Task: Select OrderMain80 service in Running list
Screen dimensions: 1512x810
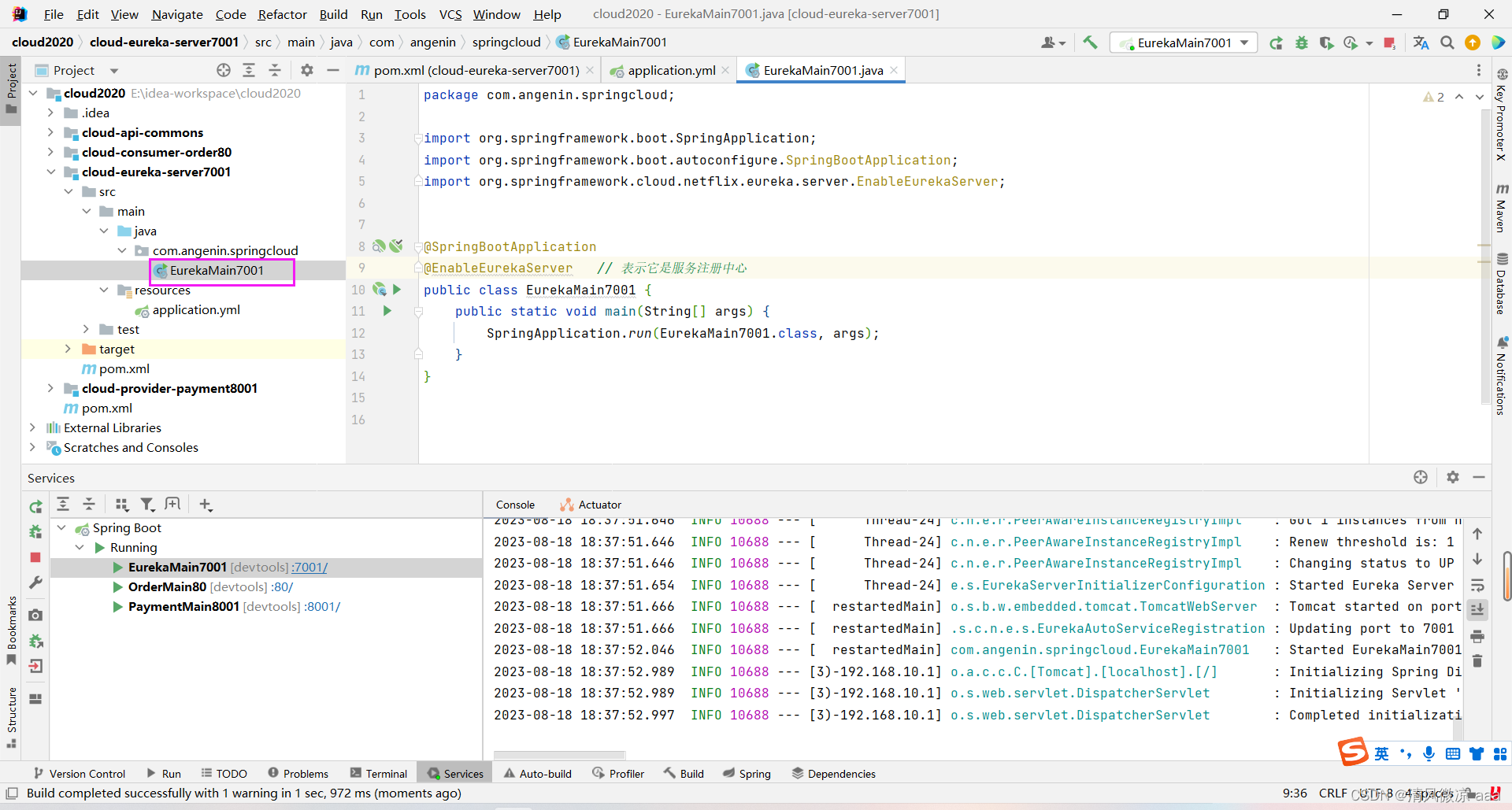Action: pyautogui.click(x=266, y=586)
